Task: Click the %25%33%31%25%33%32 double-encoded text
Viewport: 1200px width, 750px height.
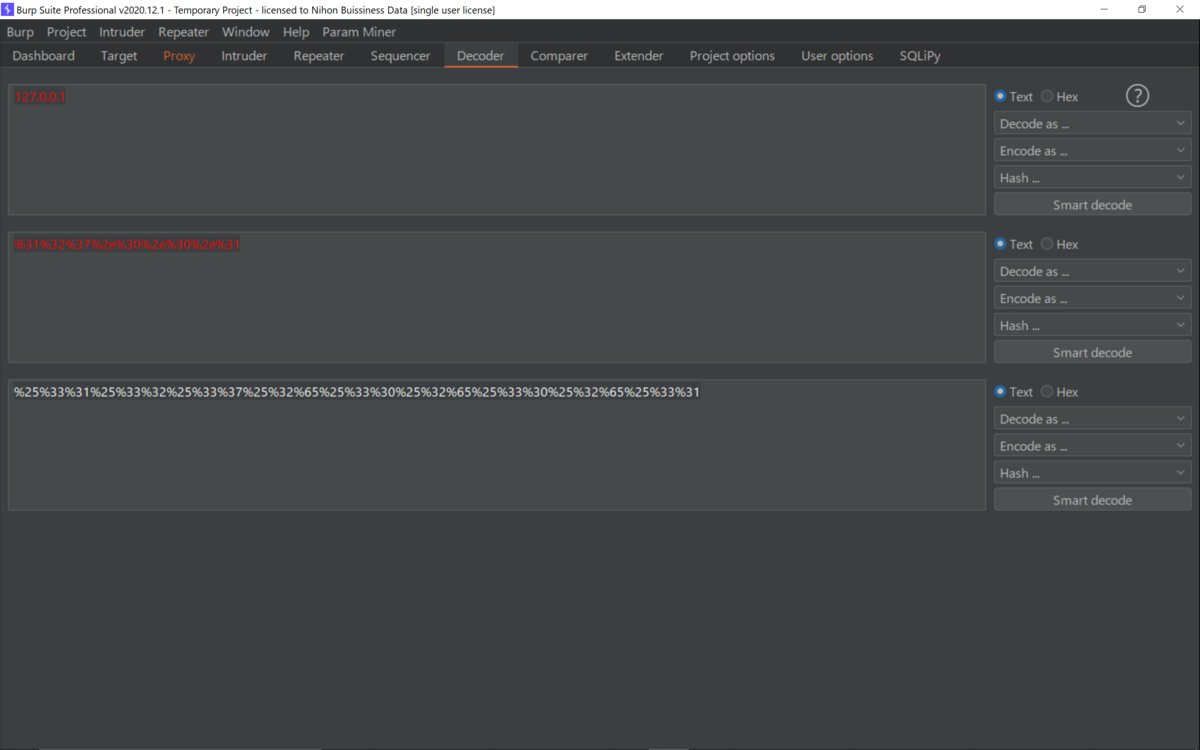Action: coord(357,392)
